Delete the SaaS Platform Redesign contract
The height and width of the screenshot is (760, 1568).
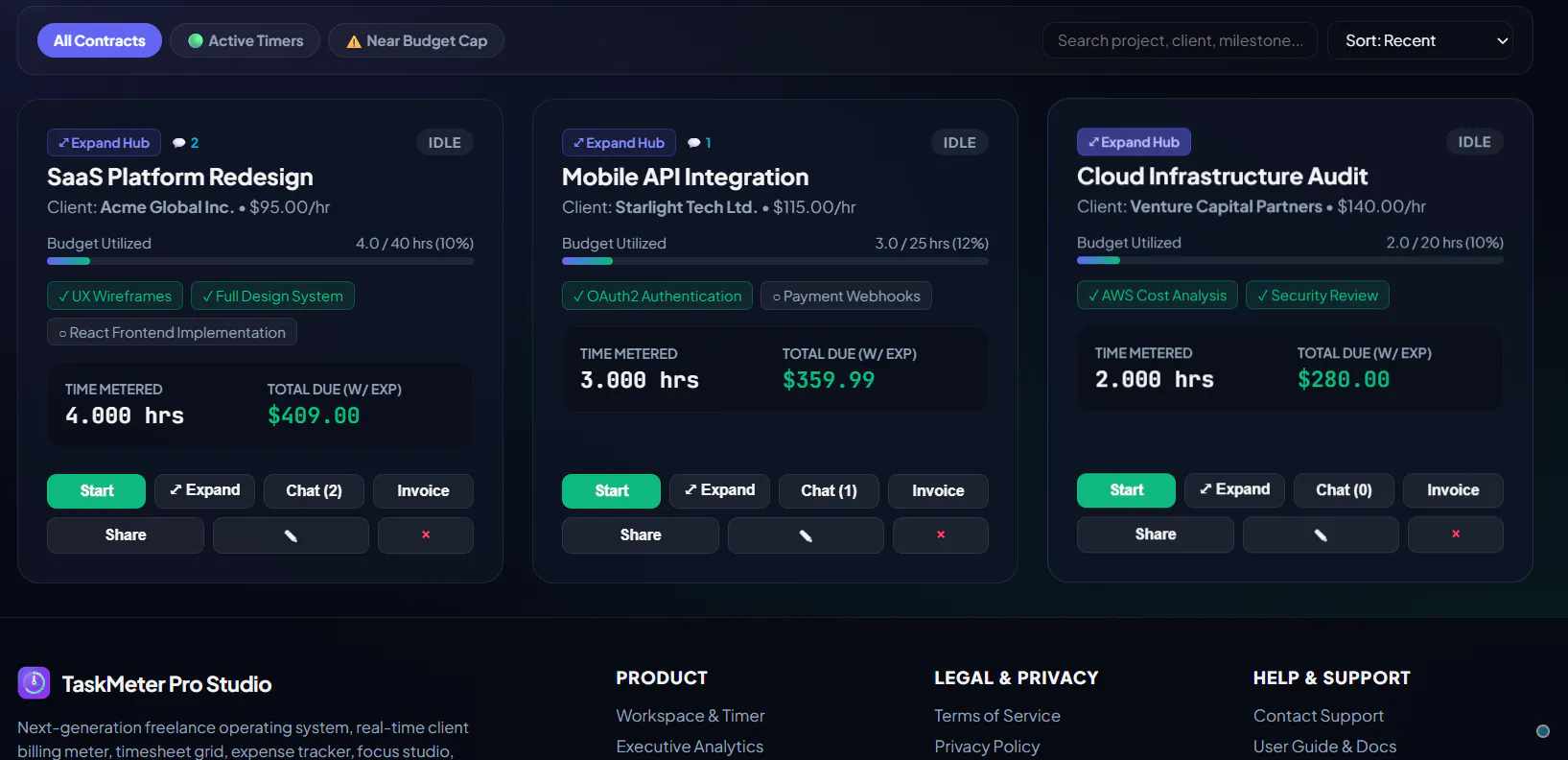(426, 535)
